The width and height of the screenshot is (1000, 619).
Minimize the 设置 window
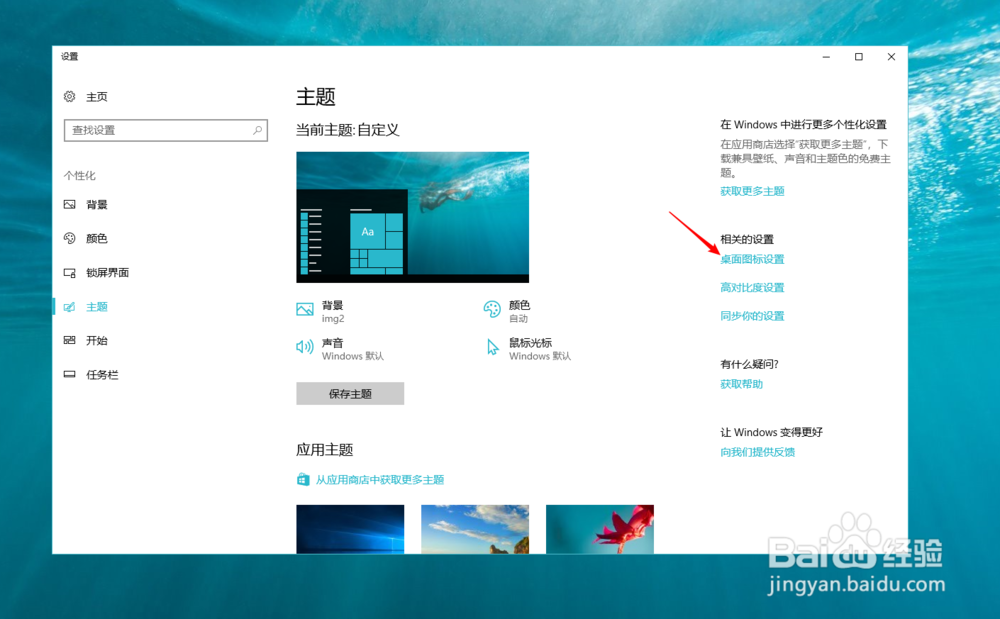click(x=827, y=57)
